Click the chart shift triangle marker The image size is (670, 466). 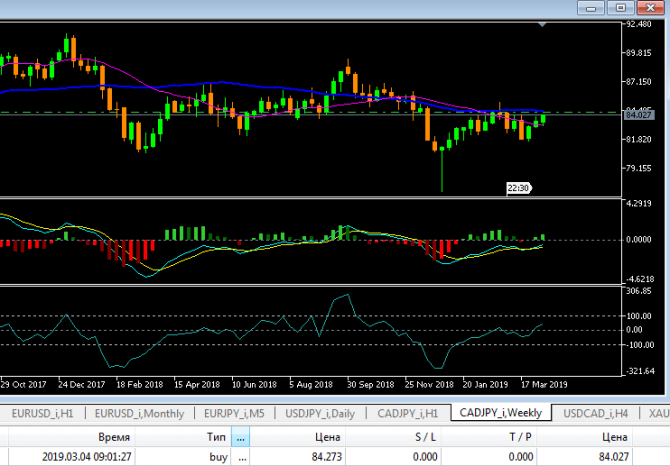[x=542, y=25]
